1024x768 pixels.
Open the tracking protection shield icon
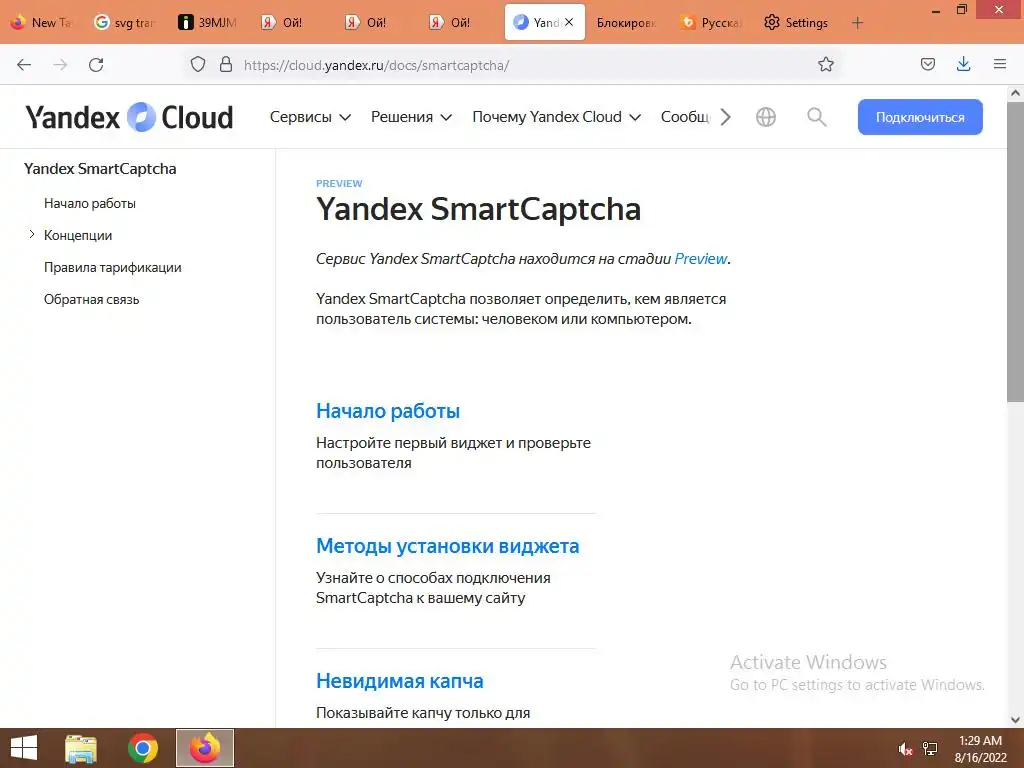click(x=198, y=64)
